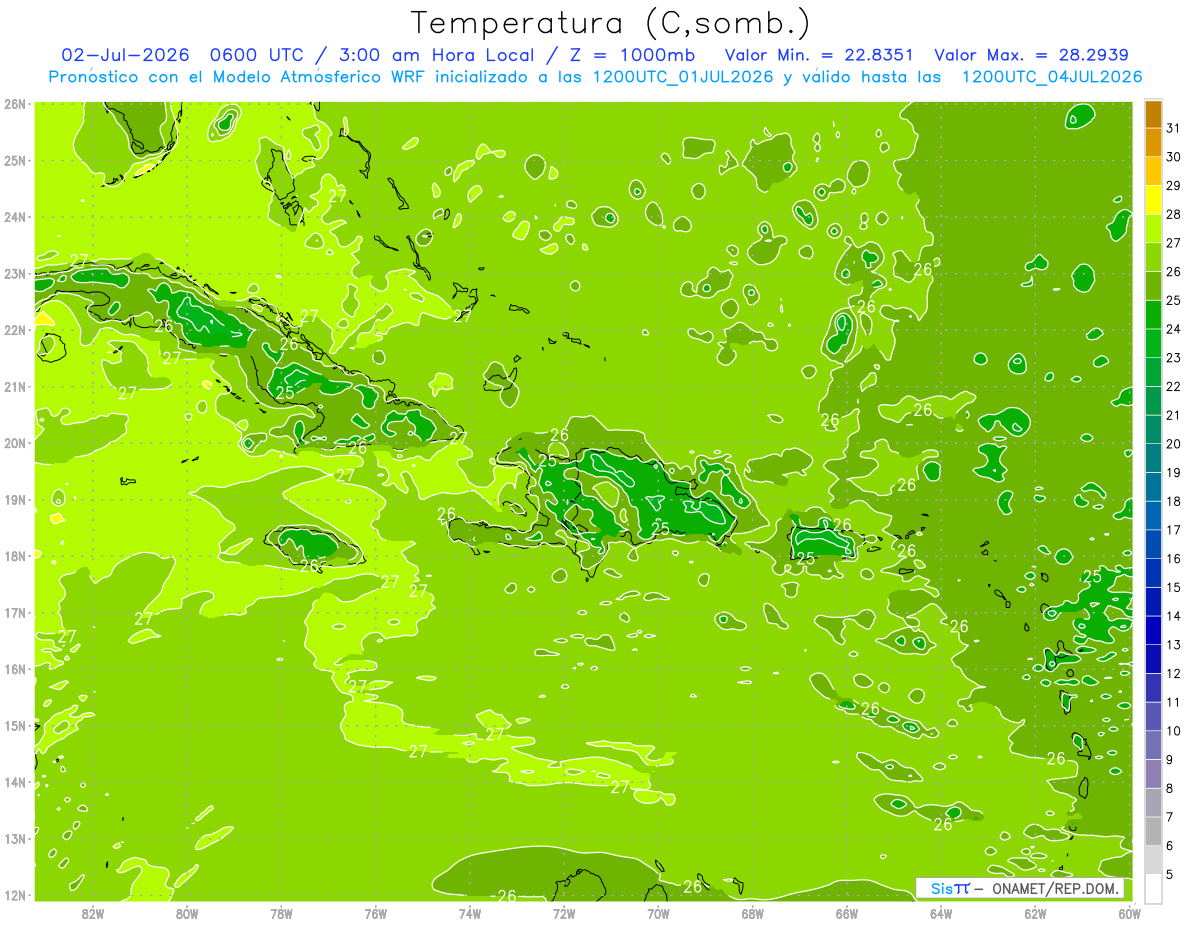Select the valid-until time "1200UTC_04JUL2026"

(x=1051, y=76)
